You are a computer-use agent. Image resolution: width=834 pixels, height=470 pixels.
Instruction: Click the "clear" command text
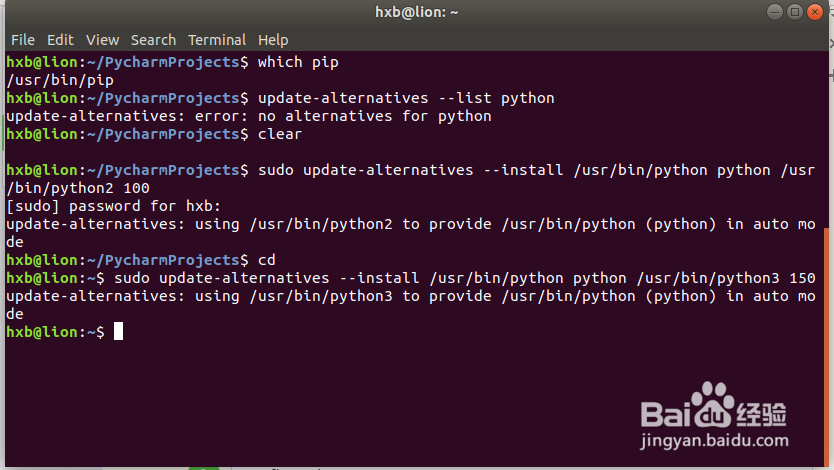coord(280,134)
